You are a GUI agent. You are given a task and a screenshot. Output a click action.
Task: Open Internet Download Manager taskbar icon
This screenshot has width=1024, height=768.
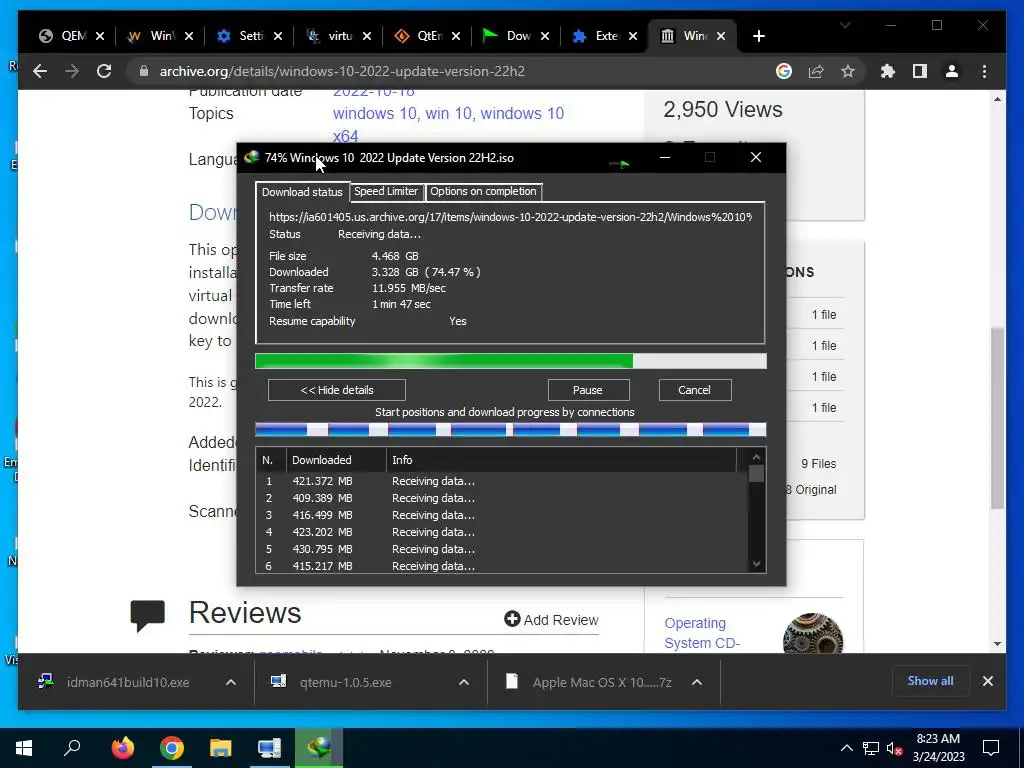click(x=319, y=748)
